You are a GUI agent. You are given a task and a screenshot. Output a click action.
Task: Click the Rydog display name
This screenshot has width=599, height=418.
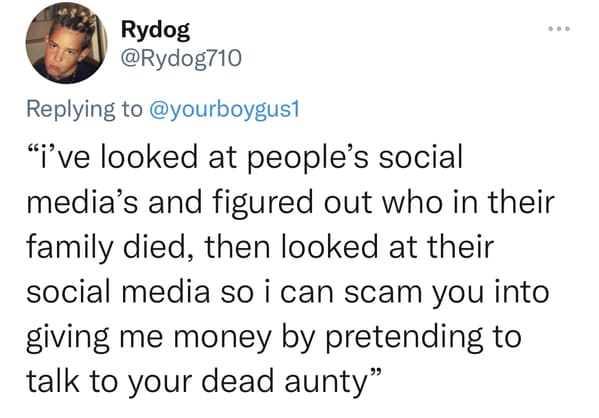(x=155, y=31)
